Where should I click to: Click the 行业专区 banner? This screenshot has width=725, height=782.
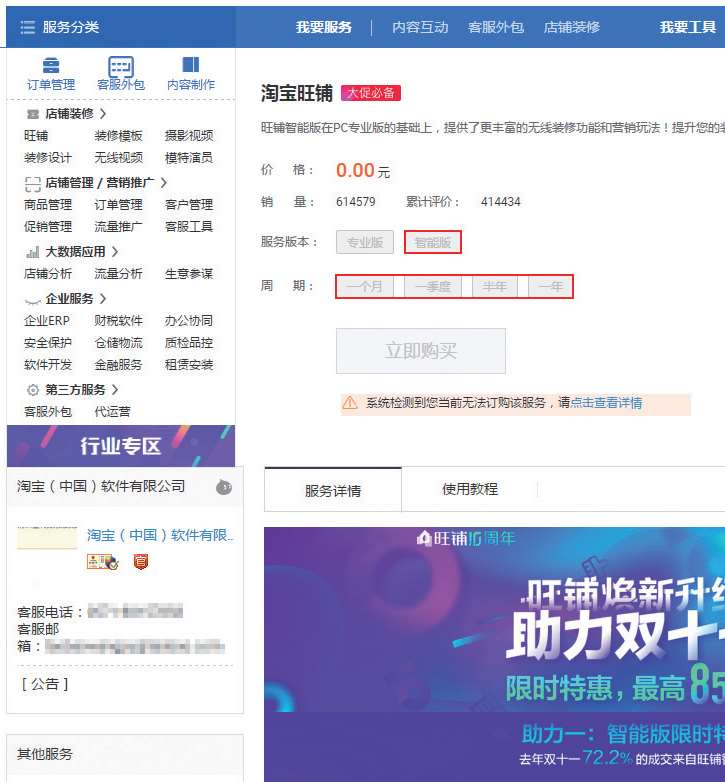(121, 446)
